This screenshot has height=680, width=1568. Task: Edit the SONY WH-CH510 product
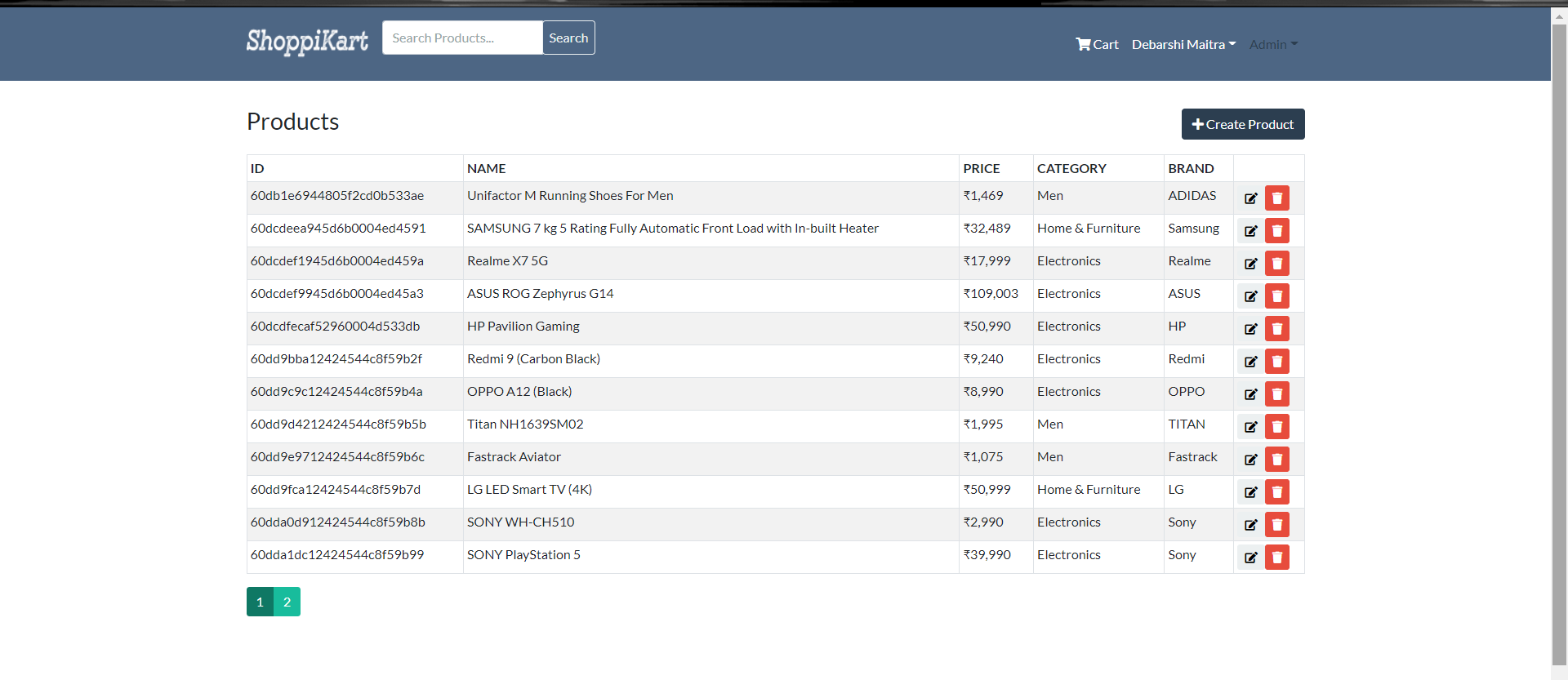[x=1250, y=525]
